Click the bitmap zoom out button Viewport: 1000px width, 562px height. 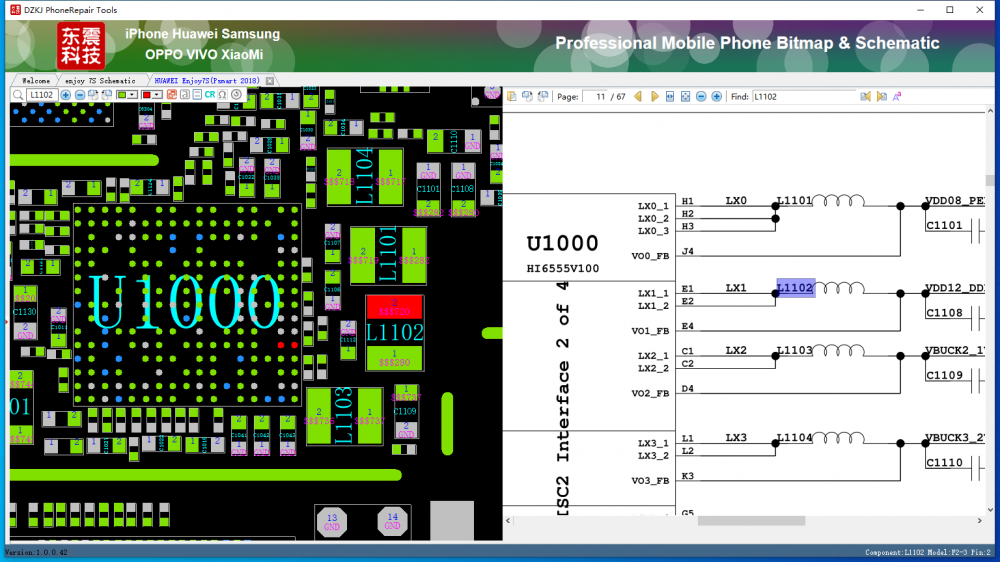point(79,95)
